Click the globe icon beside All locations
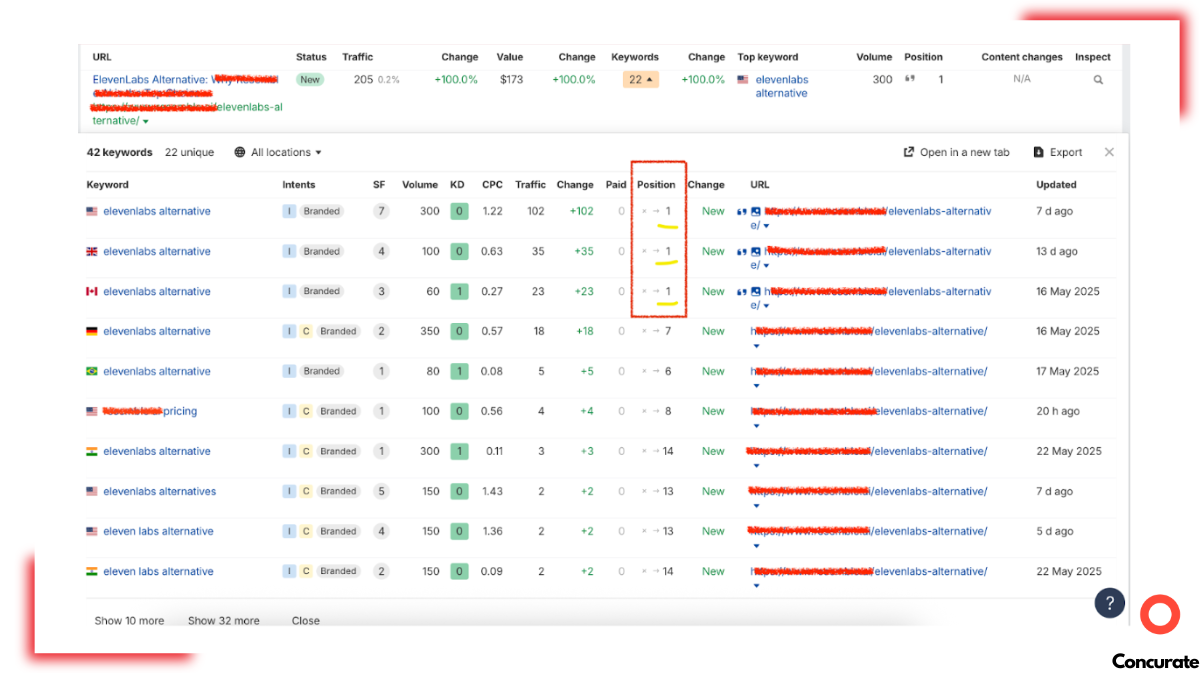 (x=240, y=152)
